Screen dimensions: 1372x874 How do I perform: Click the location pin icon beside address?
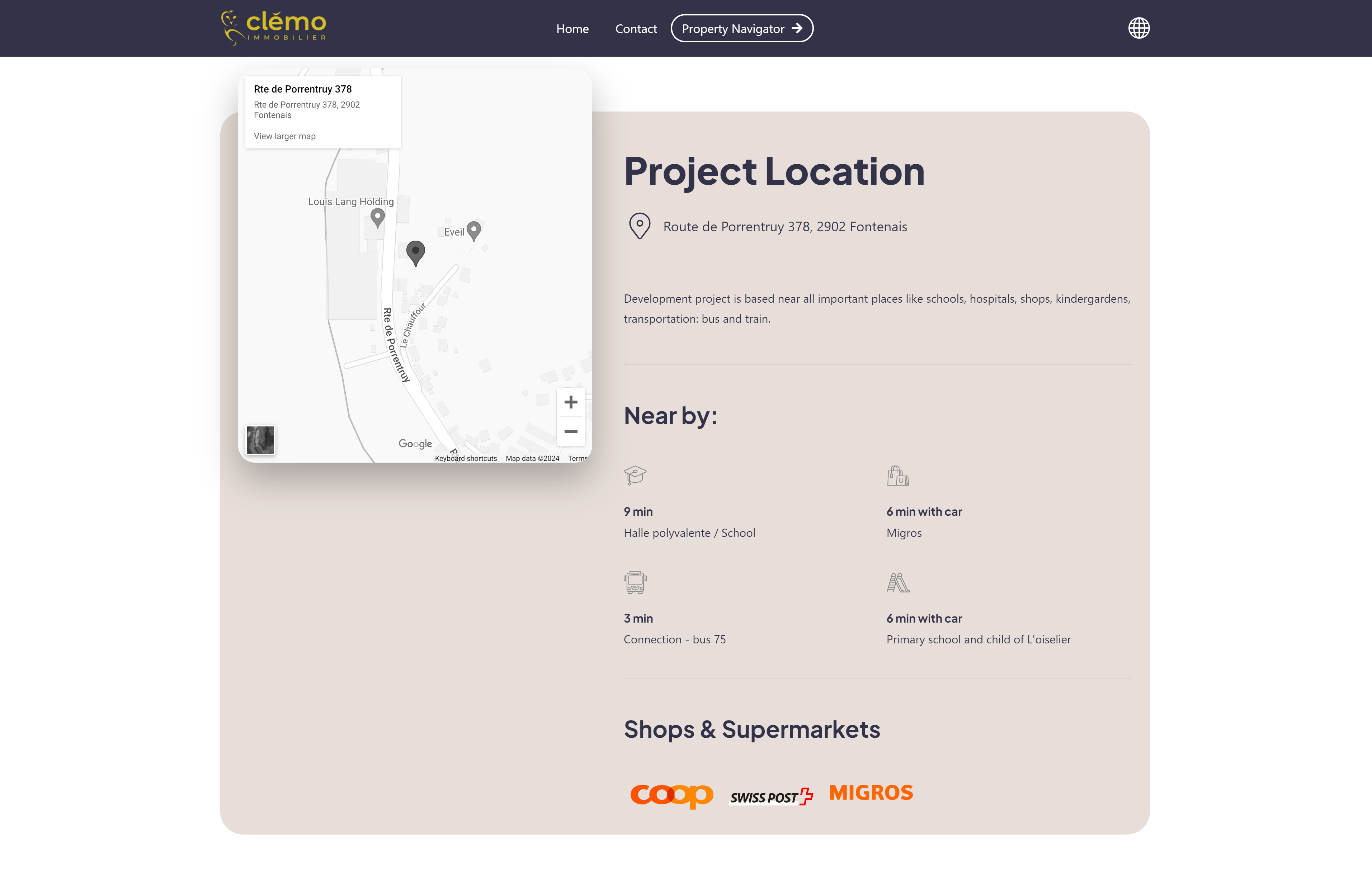[639, 226]
